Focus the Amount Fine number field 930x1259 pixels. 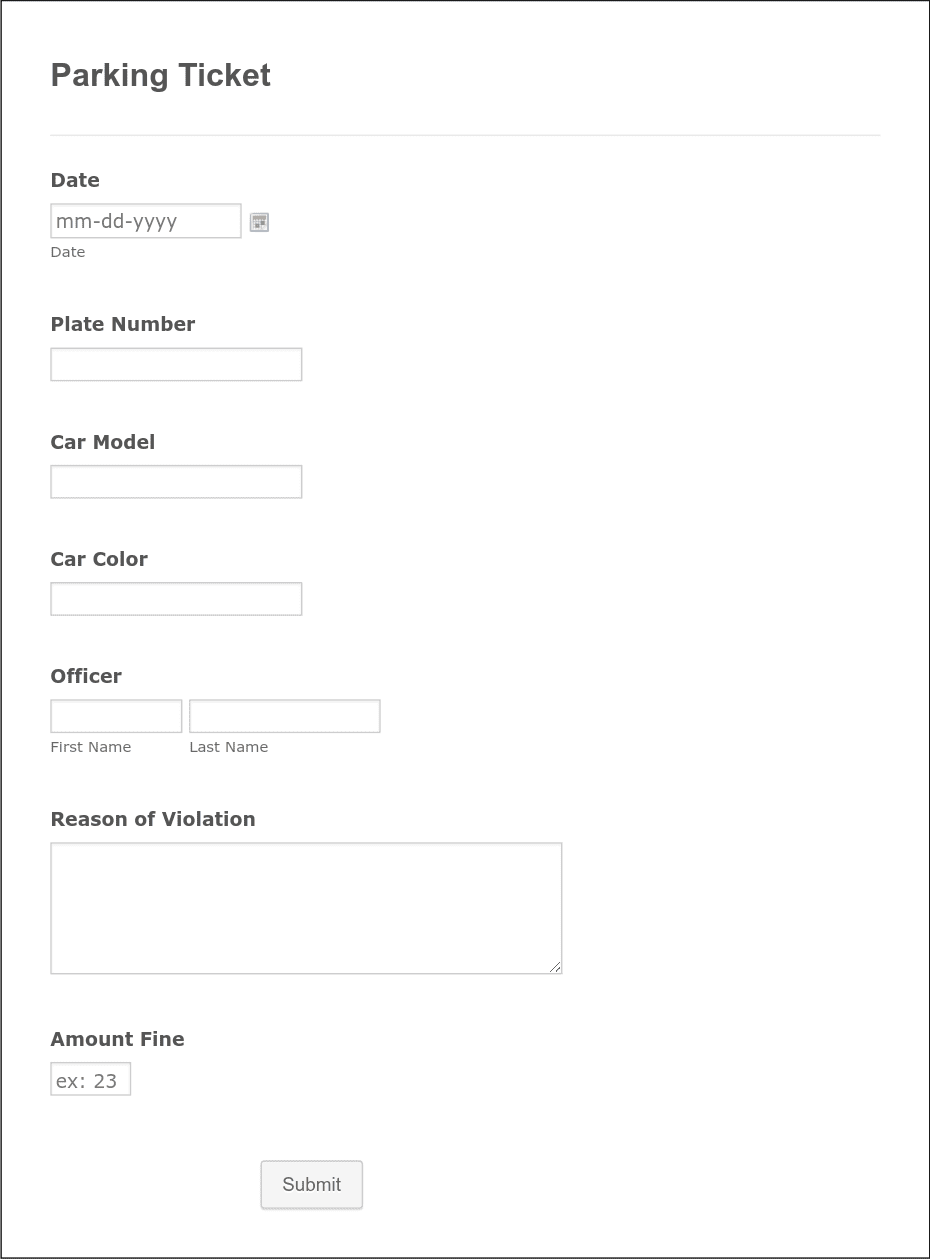pyautogui.click(x=91, y=1079)
